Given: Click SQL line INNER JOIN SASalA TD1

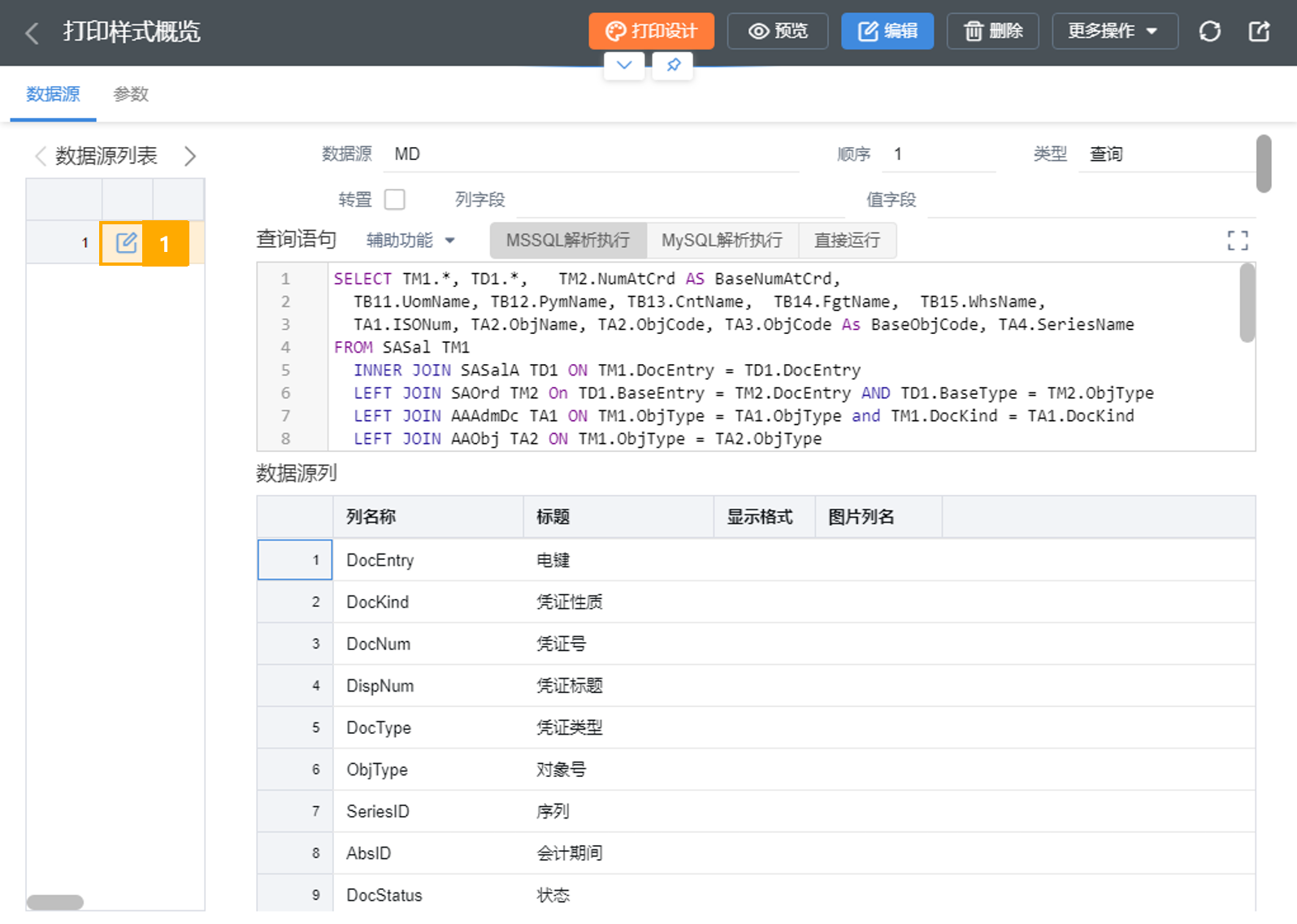Looking at the screenshot, I should point(607,370).
